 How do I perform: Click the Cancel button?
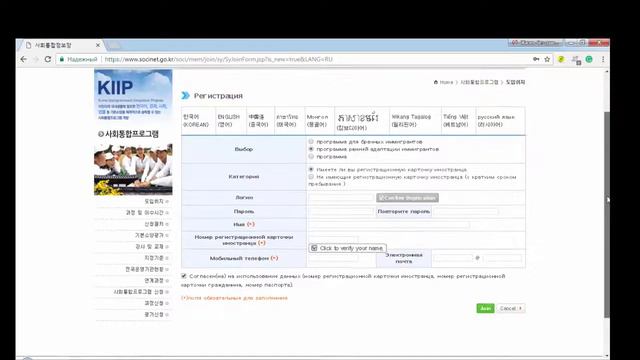pos(511,308)
